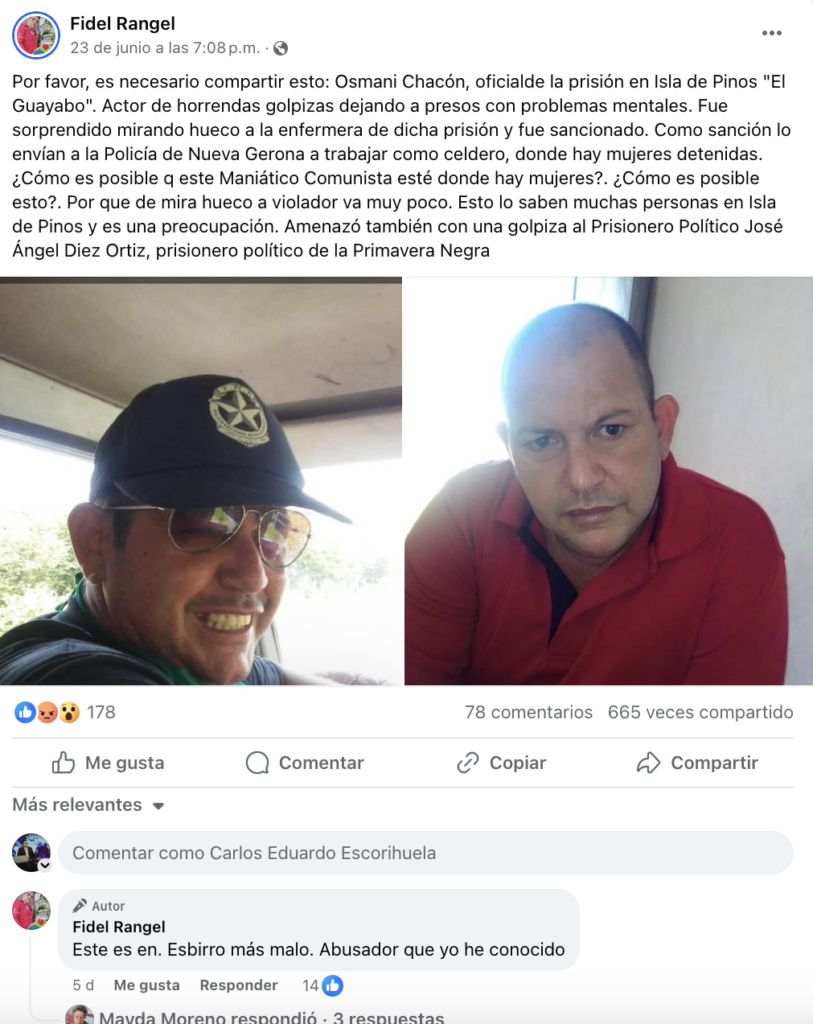Click the blue like icon beside 14
The image size is (813, 1024).
click(332, 985)
